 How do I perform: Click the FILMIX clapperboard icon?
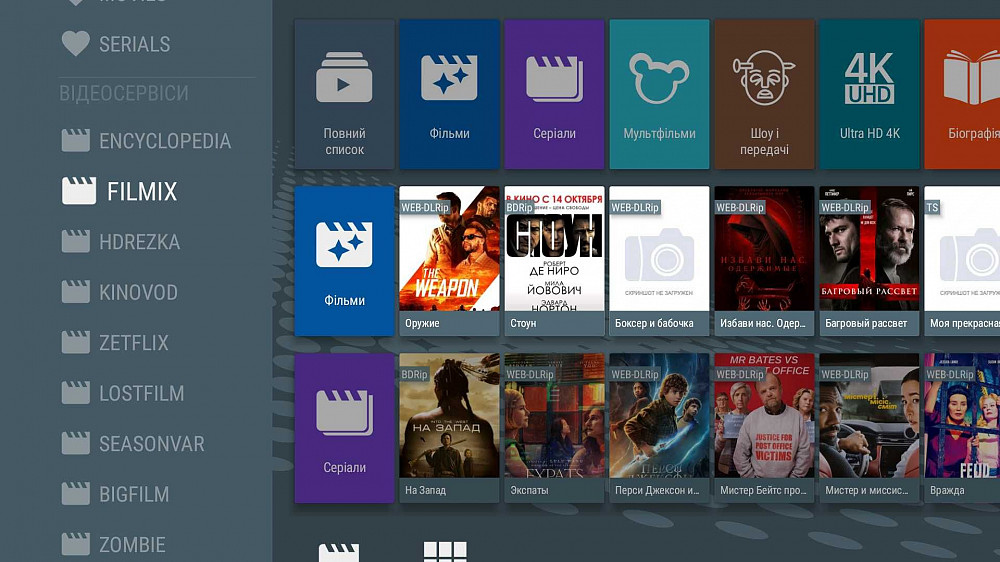78,191
